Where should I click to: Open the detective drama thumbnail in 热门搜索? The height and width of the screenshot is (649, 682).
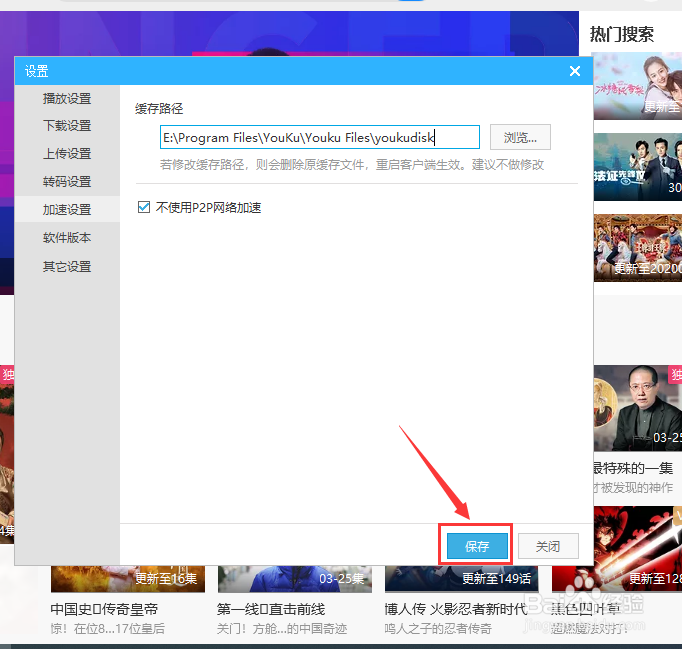coord(638,167)
